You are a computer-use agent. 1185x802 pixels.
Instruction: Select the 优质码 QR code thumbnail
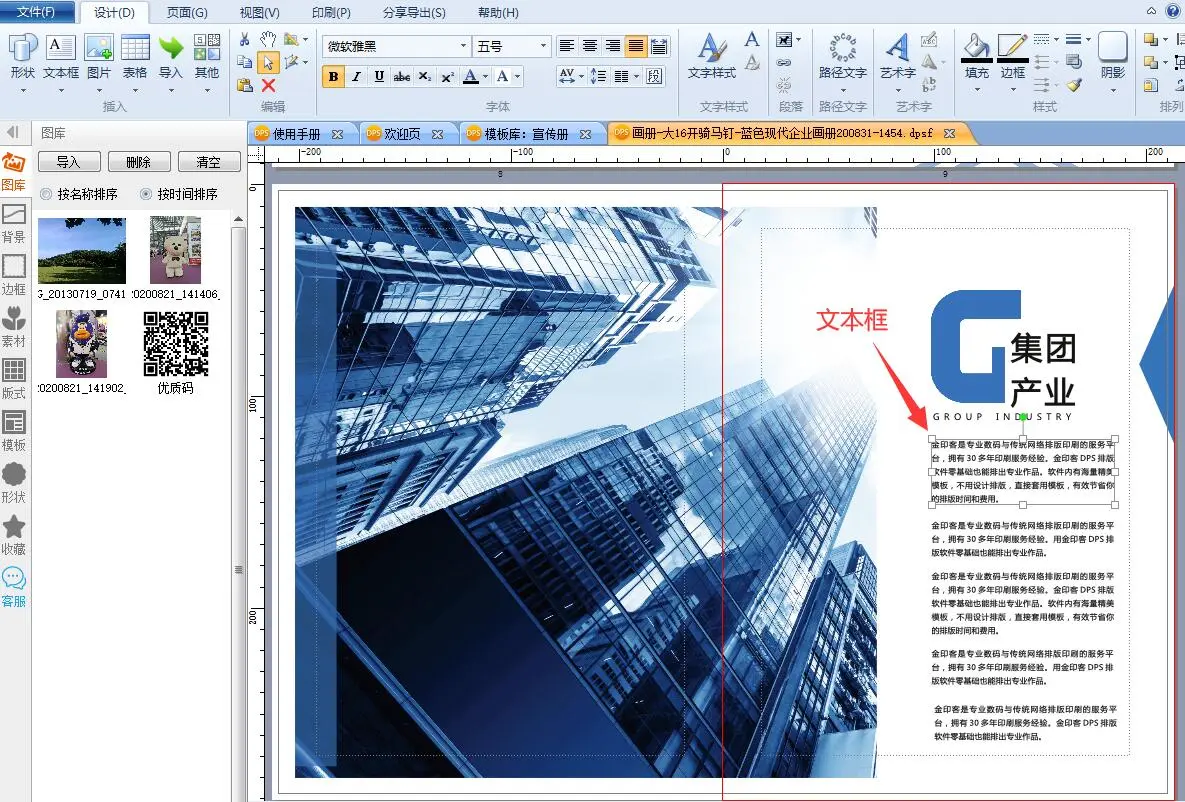176,344
